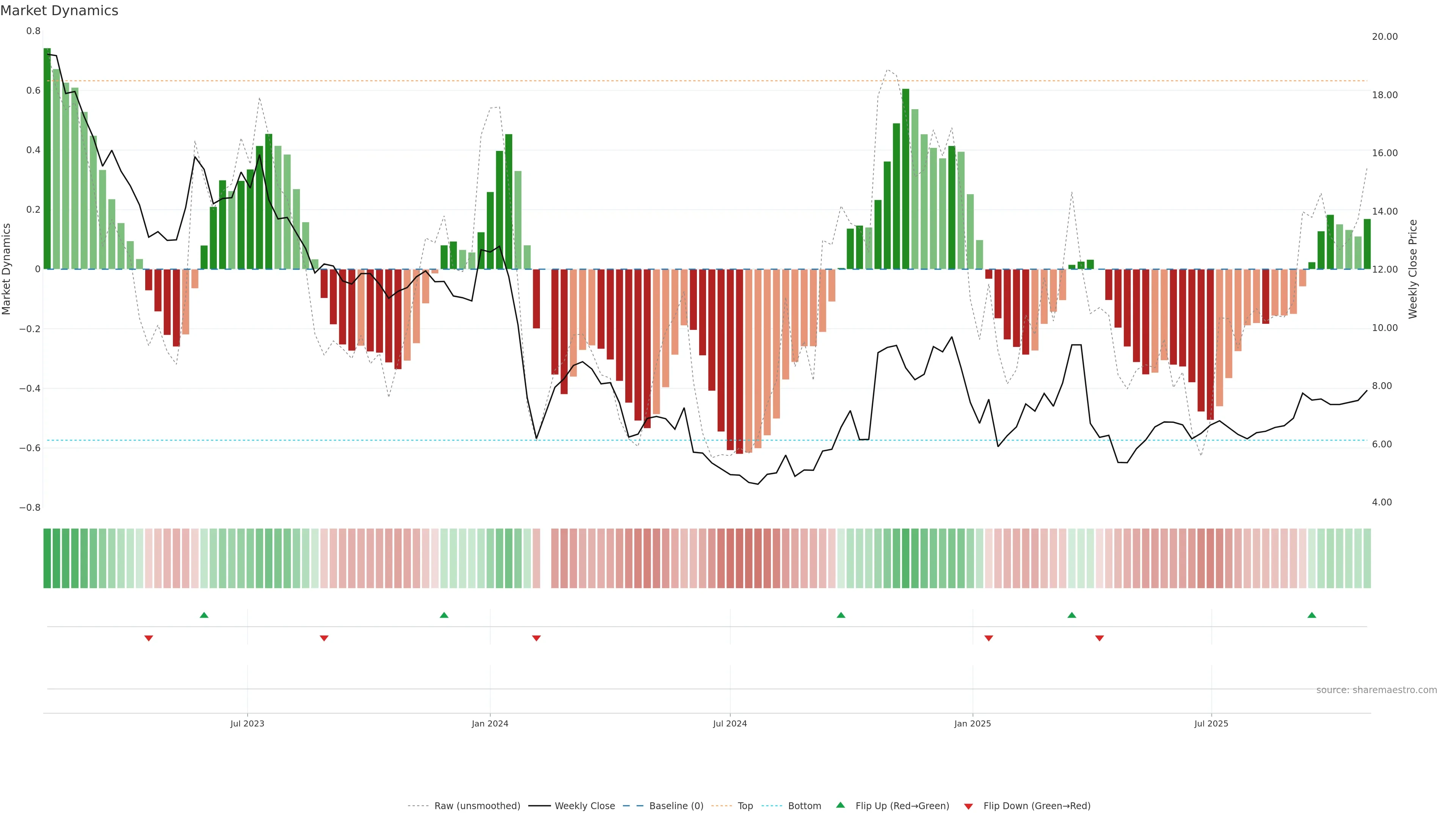Click the flip-up marker after Jul 2025
Screen dimensions: 1456x819
pyautogui.click(x=1312, y=615)
